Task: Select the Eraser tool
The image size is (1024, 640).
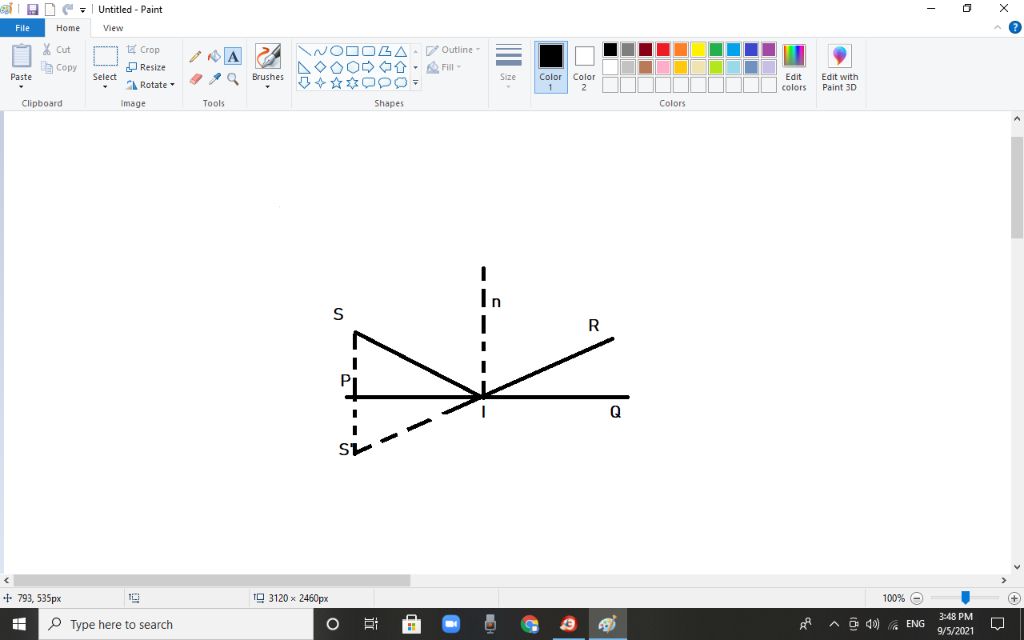Action: click(195, 79)
